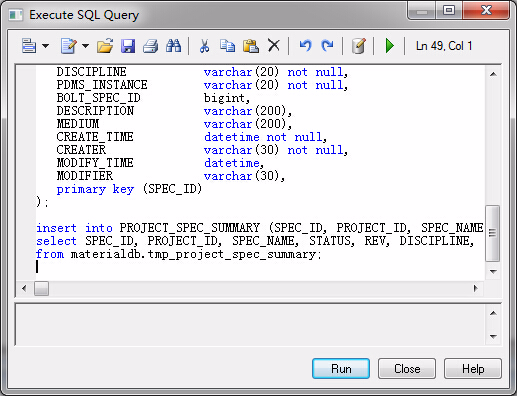517x396 pixels.
Task: Delete selection with X icon
Action: point(274,45)
